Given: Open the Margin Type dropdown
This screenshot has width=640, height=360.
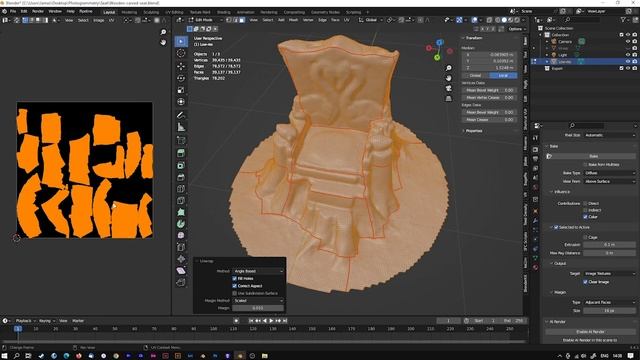Looking at the screenshot, I should (x=609, y=302).
